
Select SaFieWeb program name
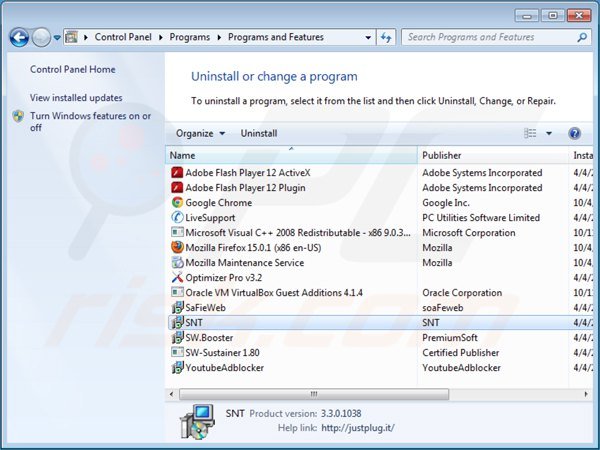point(205,307)
